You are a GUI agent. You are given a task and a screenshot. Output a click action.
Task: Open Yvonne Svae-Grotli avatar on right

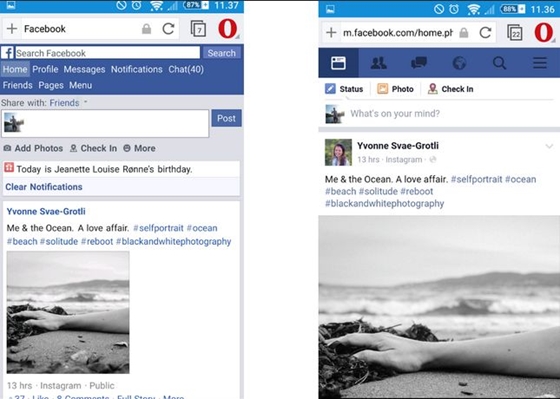pos(338,153)
